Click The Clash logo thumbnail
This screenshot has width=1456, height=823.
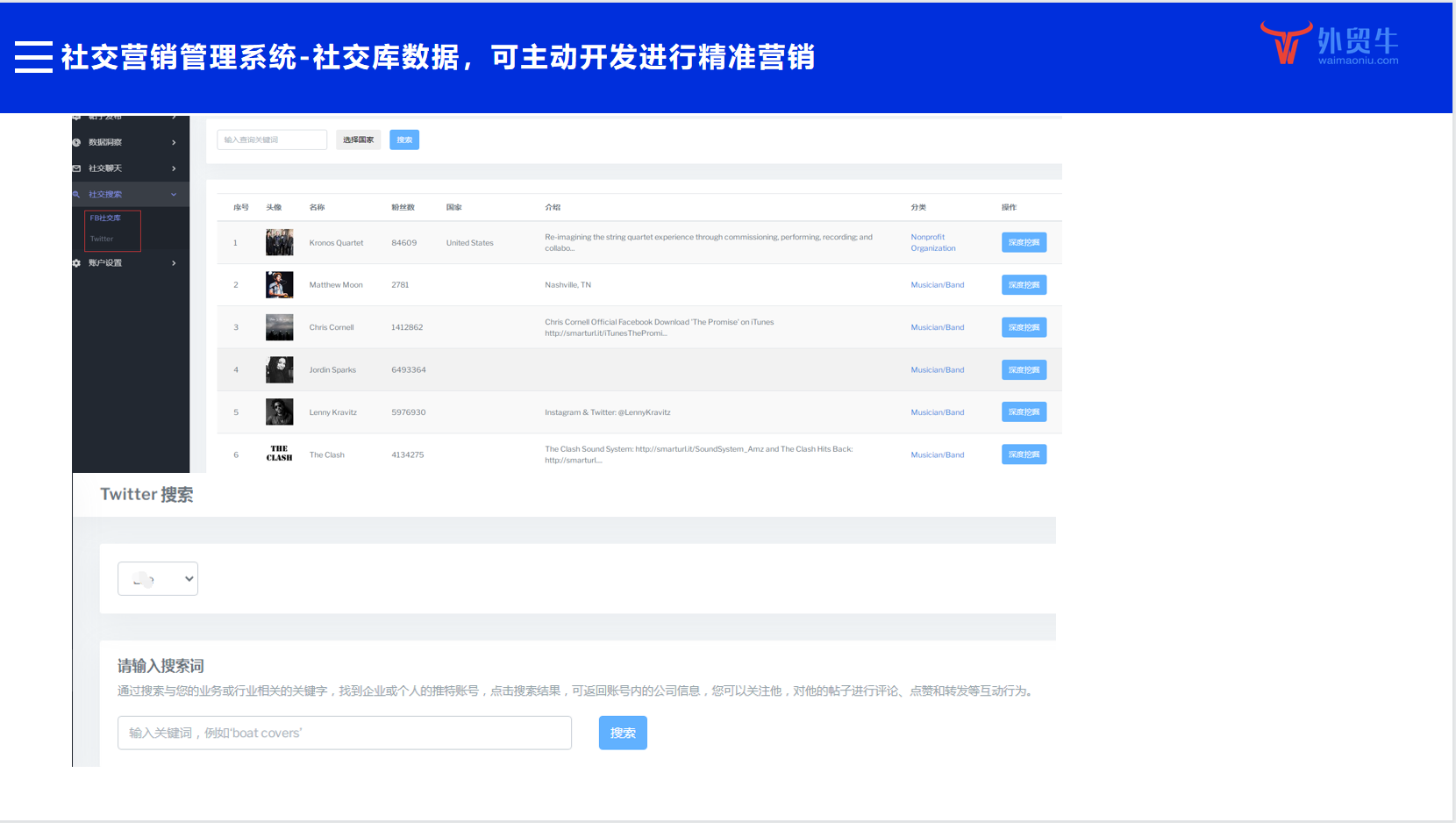pyautogui.click(x=280, y=454)
